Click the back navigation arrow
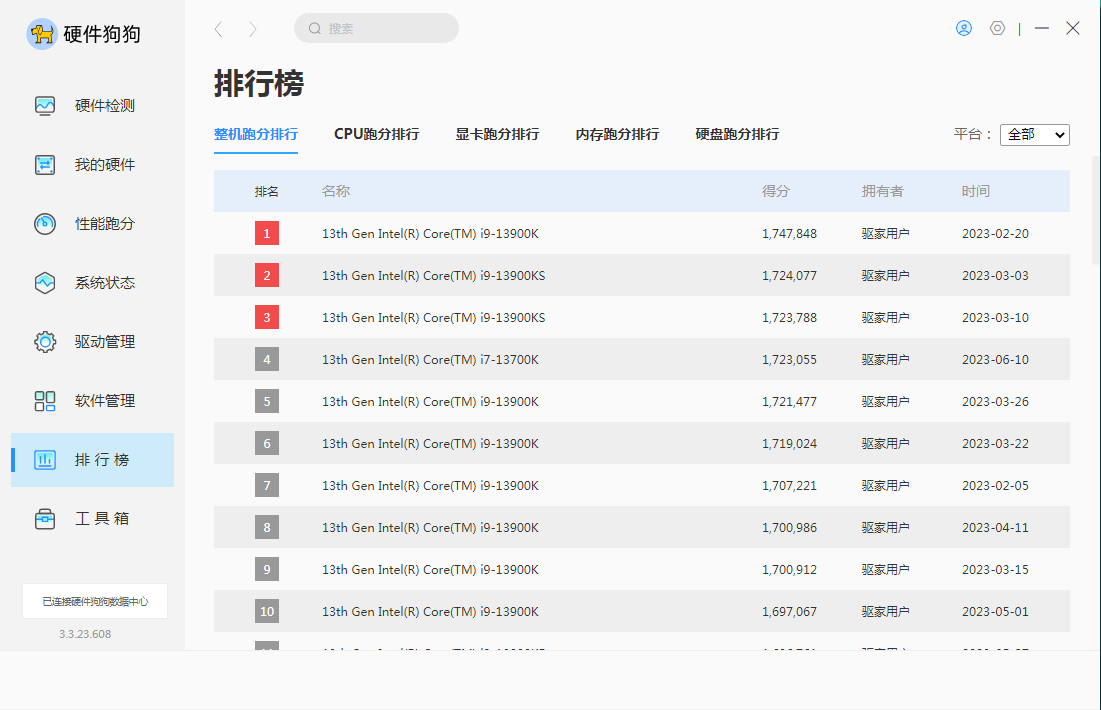1101x710 pixels. (x=219, y=29)
